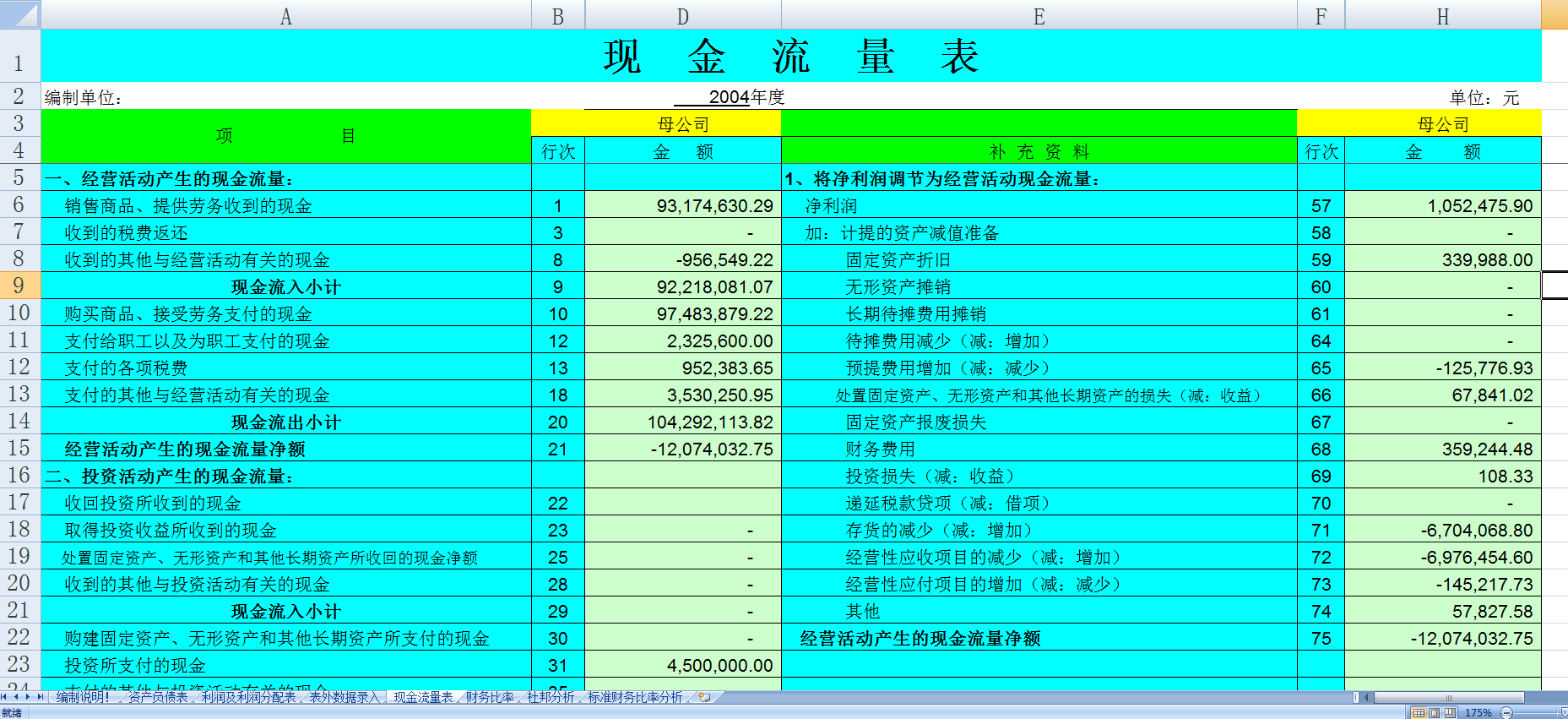
Task: Select column H header
Action: click(1443, 15)
